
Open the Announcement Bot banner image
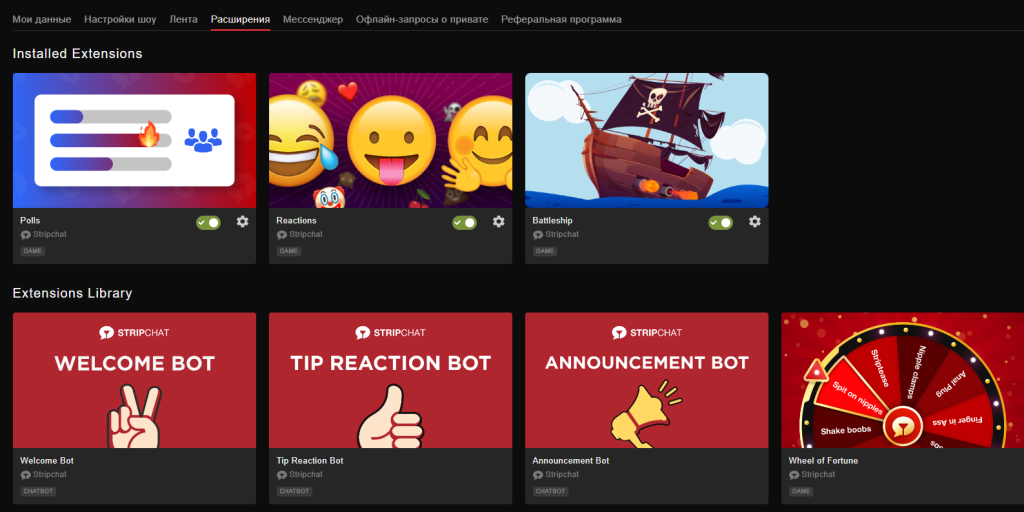point(647,380)
